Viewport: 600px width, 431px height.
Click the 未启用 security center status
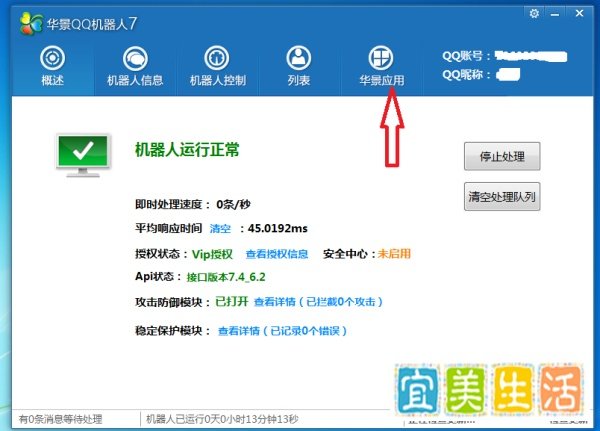pos(394,253)
